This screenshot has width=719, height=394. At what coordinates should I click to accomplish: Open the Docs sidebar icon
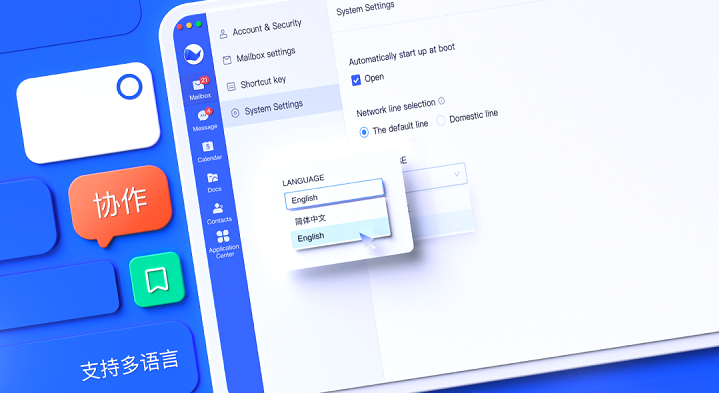[213, 182]
